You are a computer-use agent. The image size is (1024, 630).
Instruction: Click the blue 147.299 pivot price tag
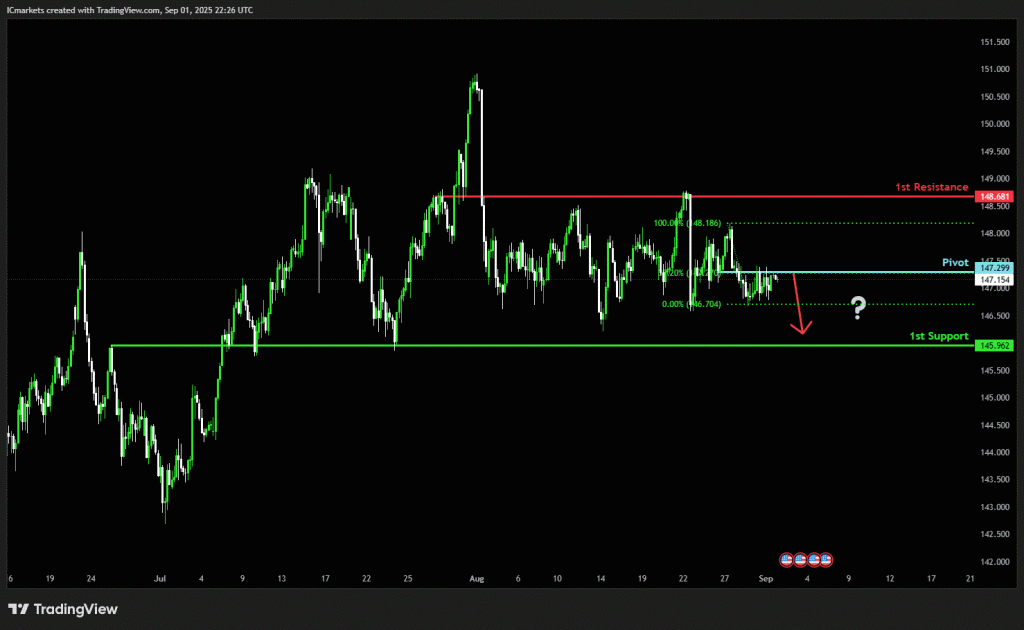993,268
